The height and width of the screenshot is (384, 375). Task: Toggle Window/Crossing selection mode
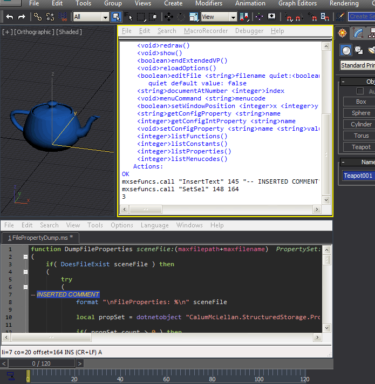coord(153,17)
